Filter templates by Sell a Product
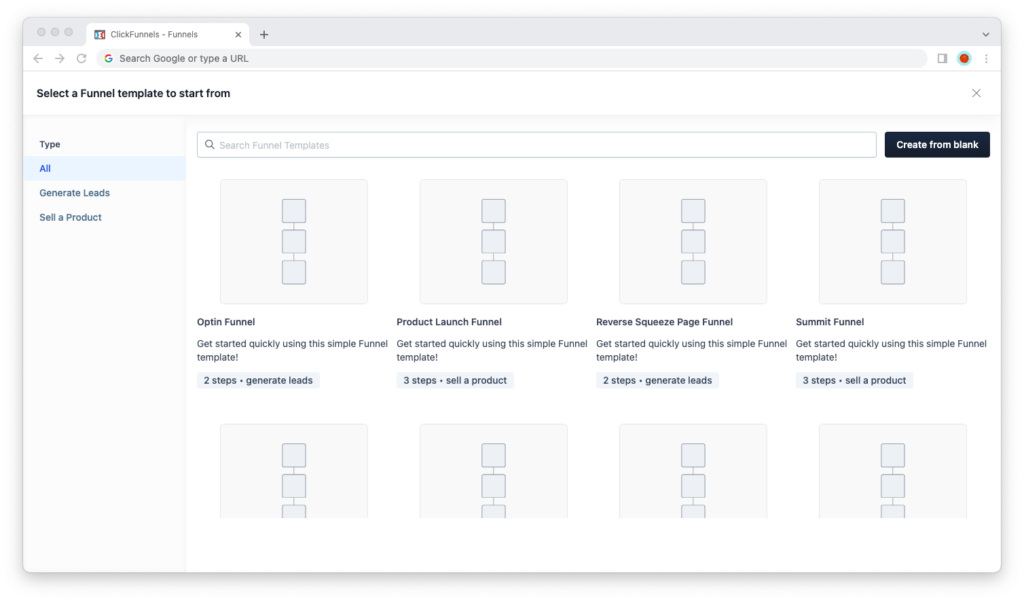 tap(71, 218)
